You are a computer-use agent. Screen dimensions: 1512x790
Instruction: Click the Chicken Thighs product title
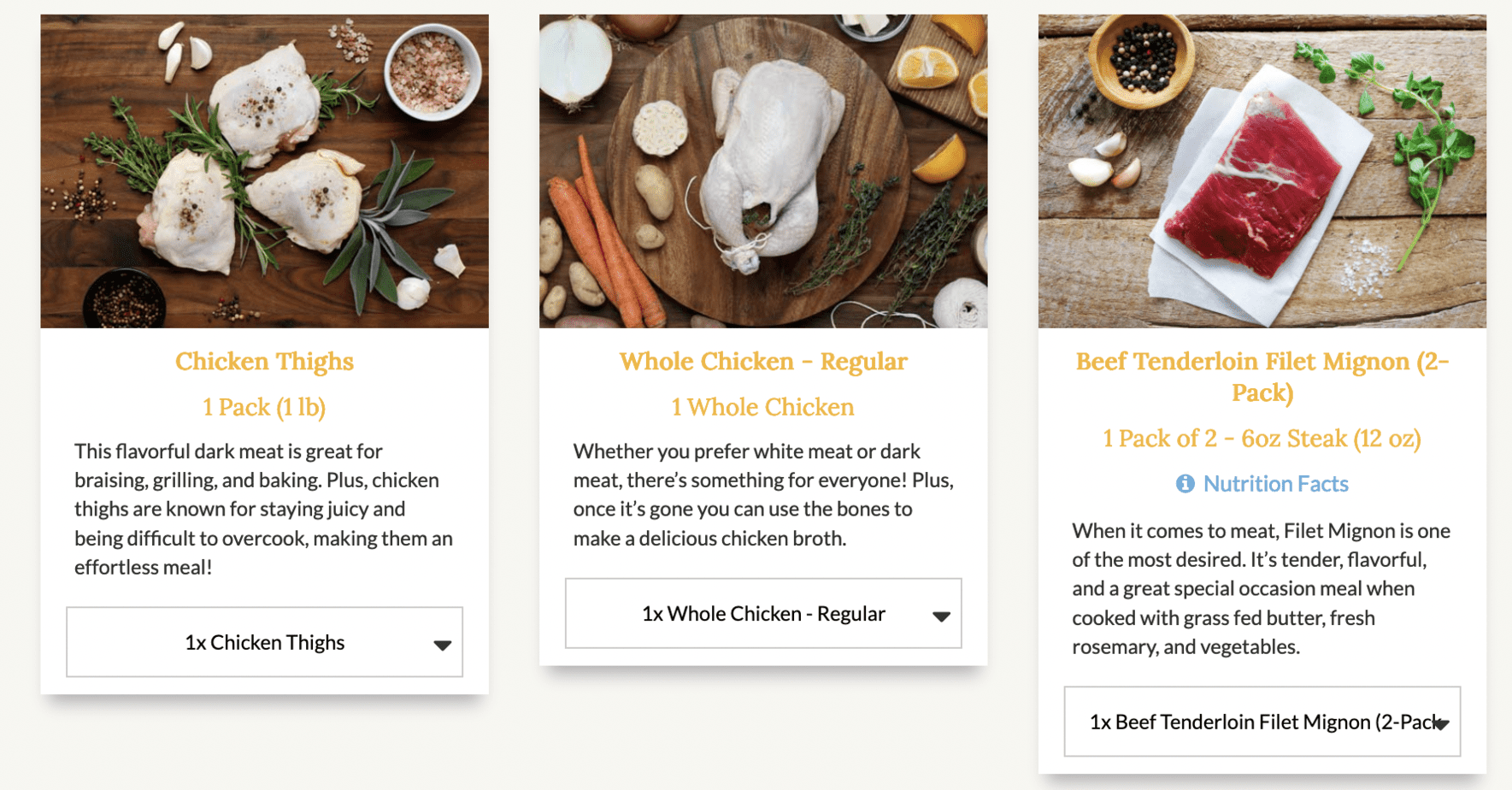click(x=264, y=362)
